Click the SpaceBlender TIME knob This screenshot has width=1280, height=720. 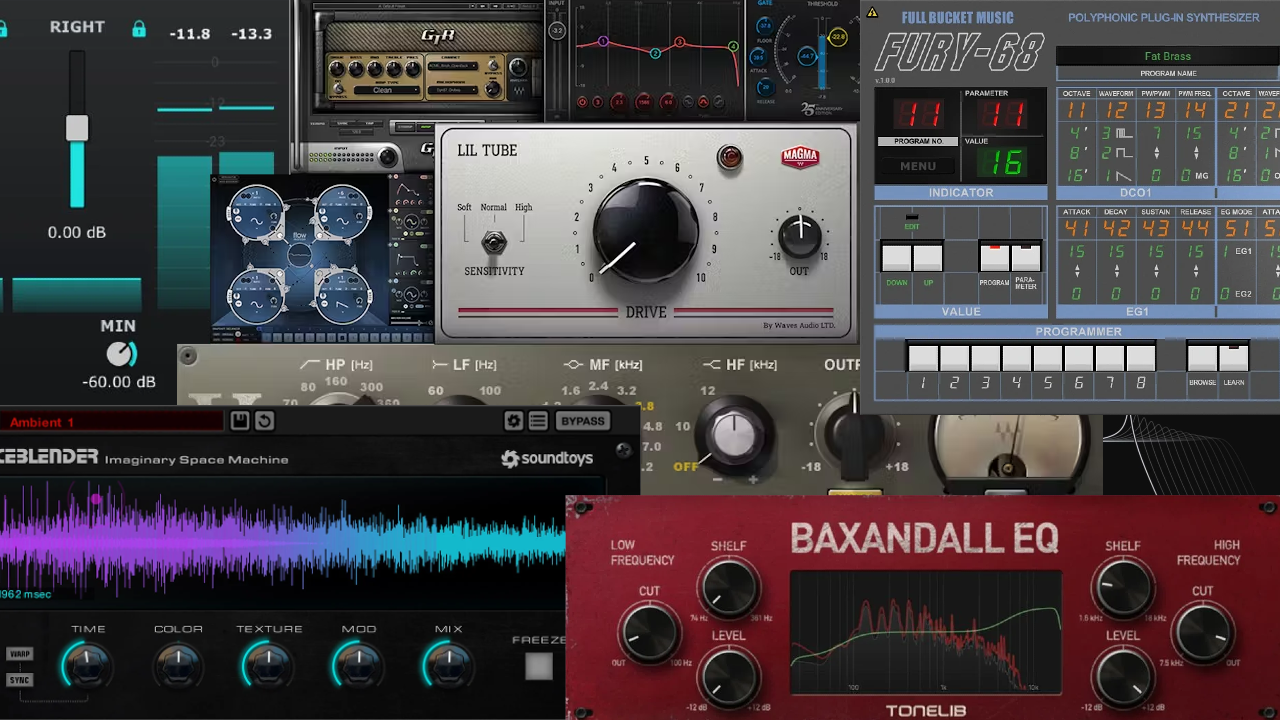[87, 664]
